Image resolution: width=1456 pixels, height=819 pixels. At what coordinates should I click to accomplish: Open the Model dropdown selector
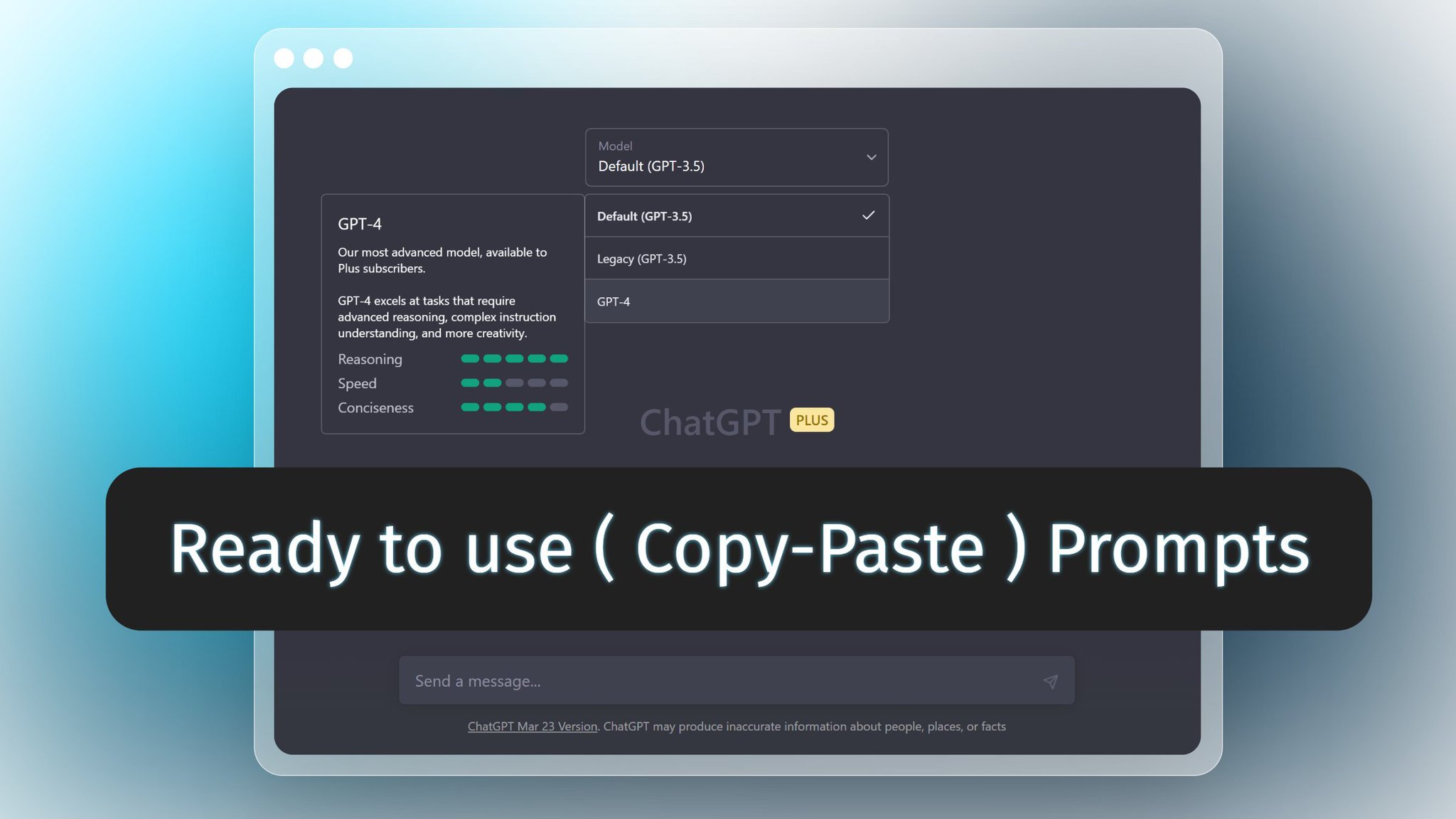point(737,157)
